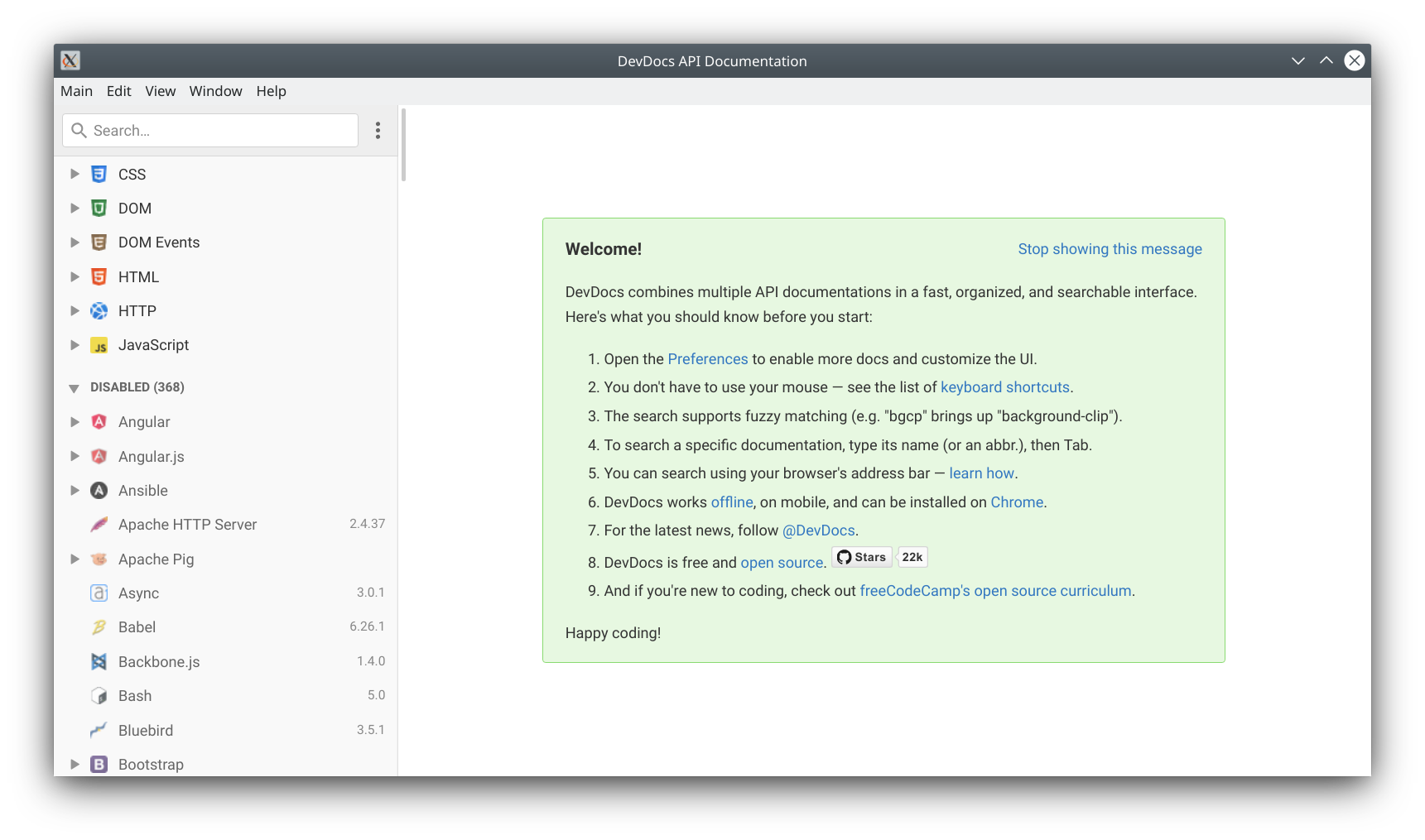Expand the Apache Pig tree arrow

pos(75,559)
